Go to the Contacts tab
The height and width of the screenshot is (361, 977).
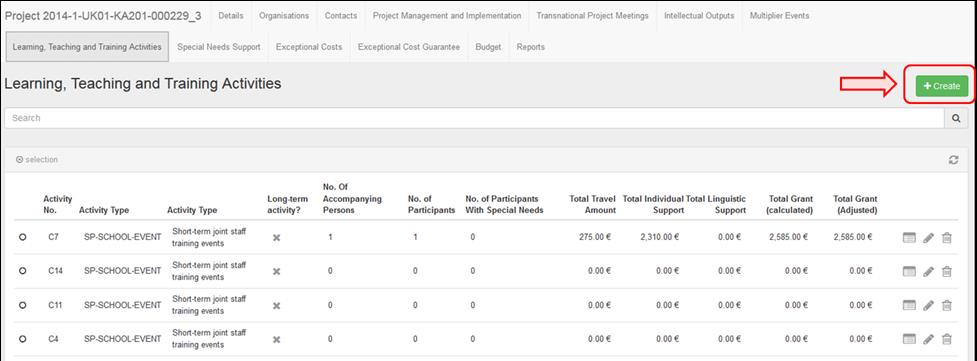point(341,16)
